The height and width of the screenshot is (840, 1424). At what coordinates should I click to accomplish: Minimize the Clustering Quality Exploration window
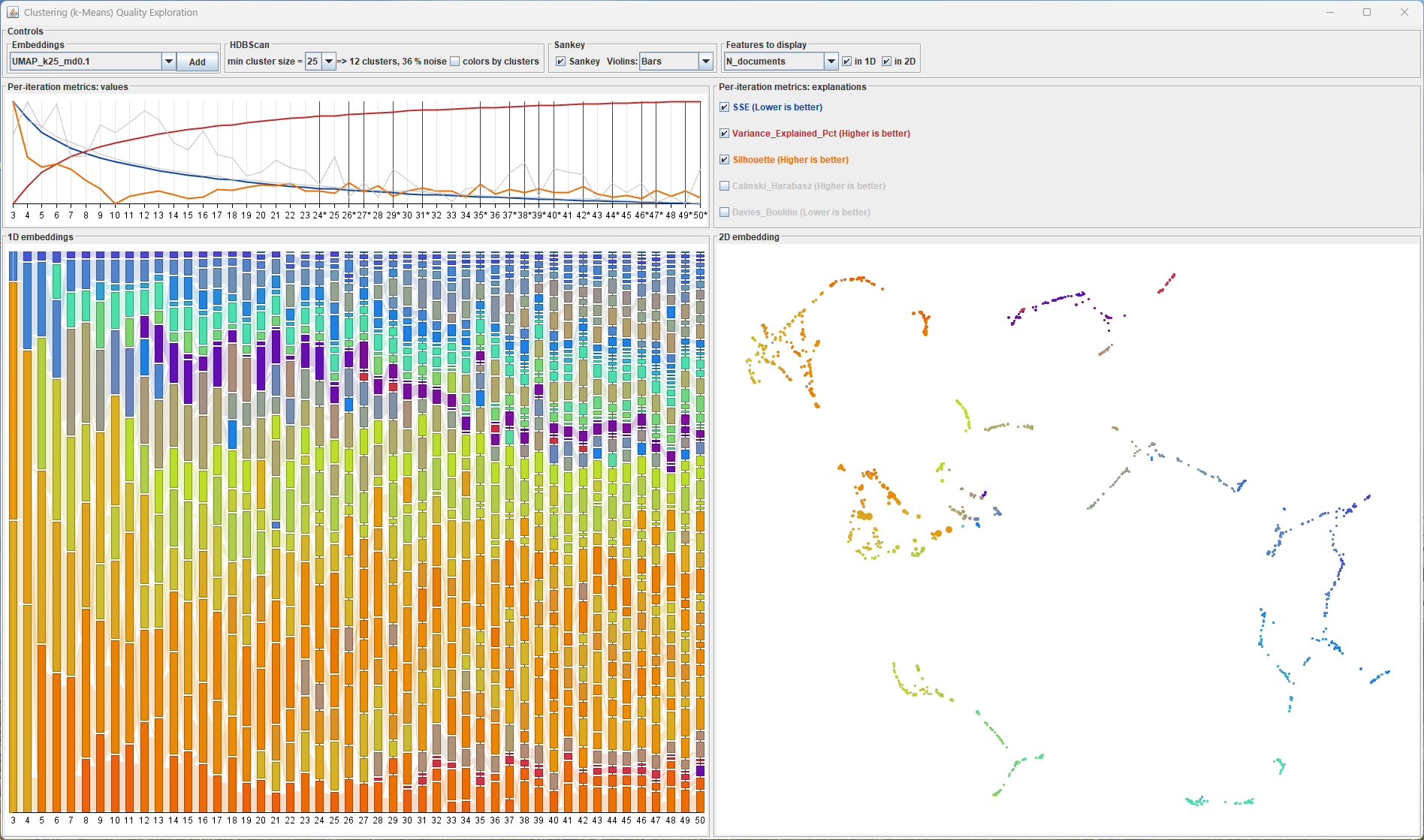pyautogui.click(x=1330, y=12)
